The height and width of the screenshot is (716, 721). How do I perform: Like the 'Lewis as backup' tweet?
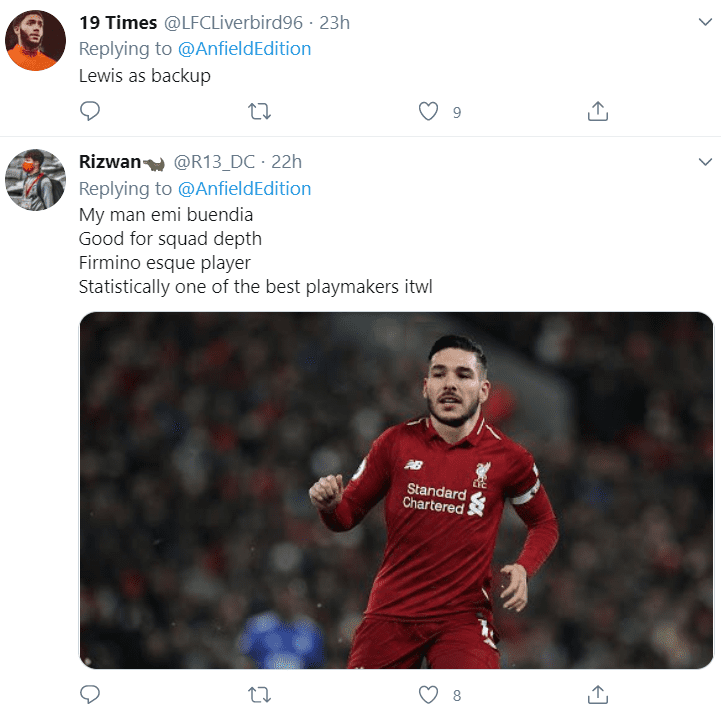click(x=428, y=111)
